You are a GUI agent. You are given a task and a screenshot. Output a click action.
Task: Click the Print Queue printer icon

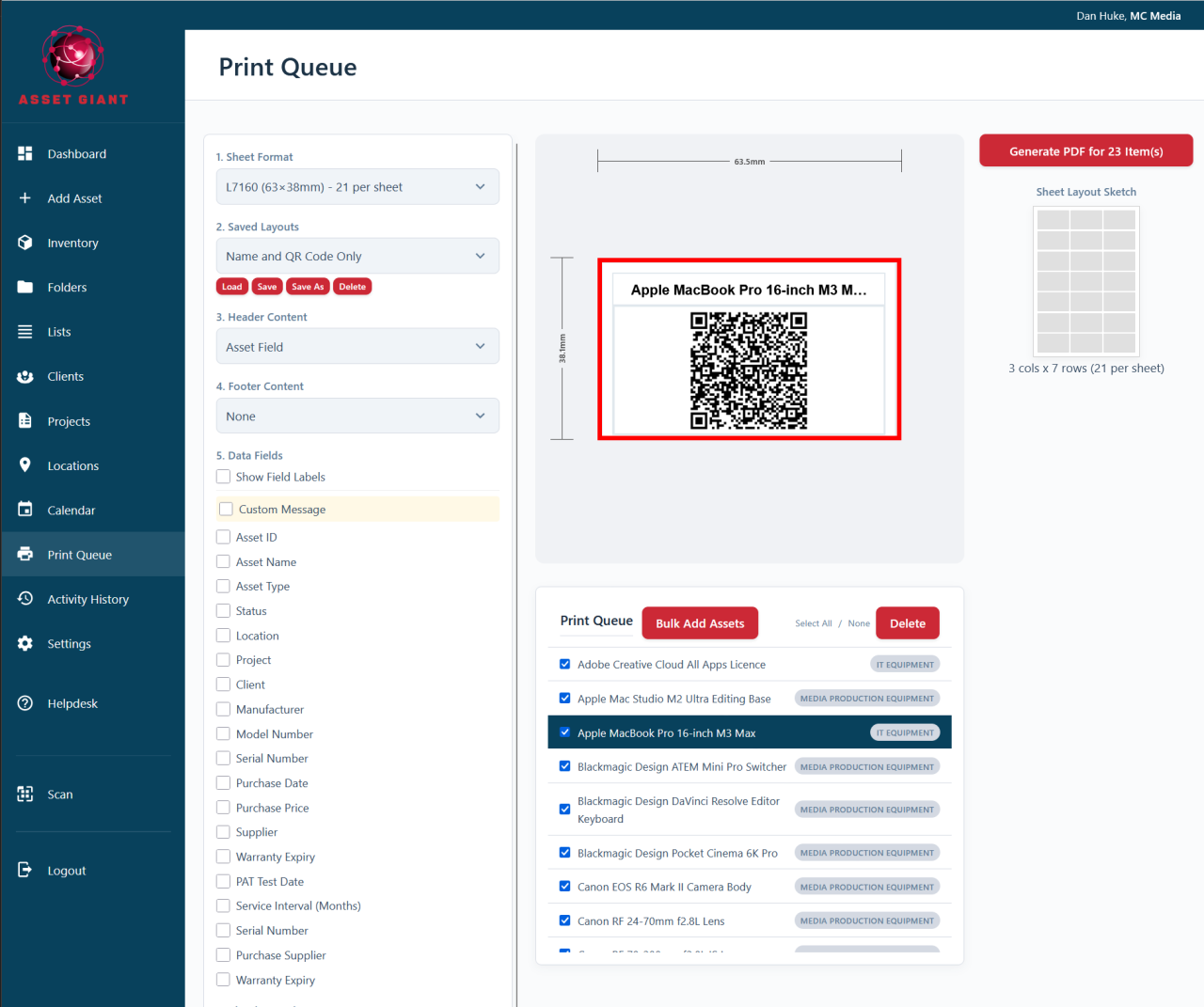point(25,555)
